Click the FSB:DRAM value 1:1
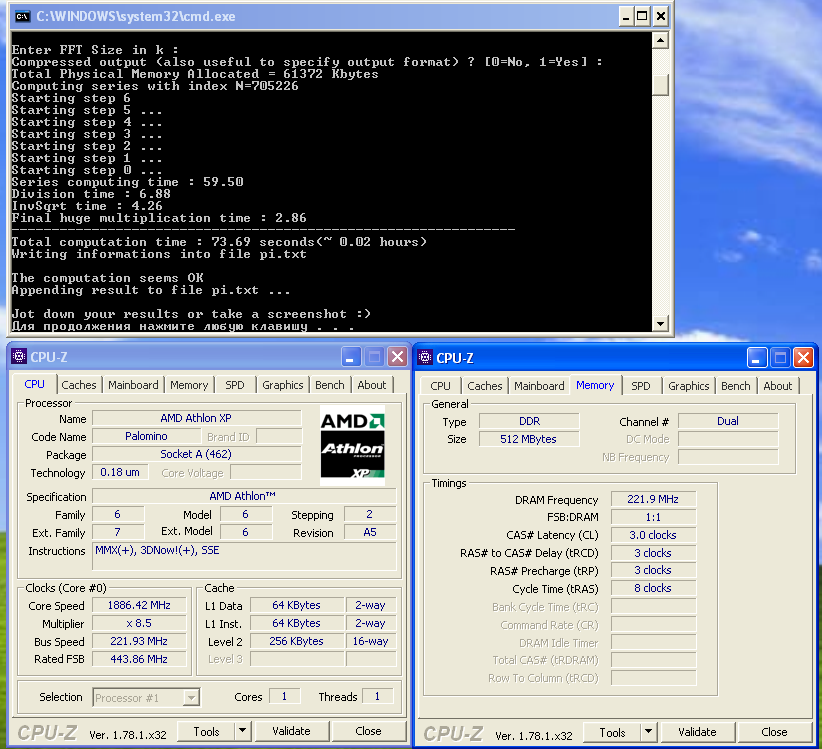 [x=654, y=517]
